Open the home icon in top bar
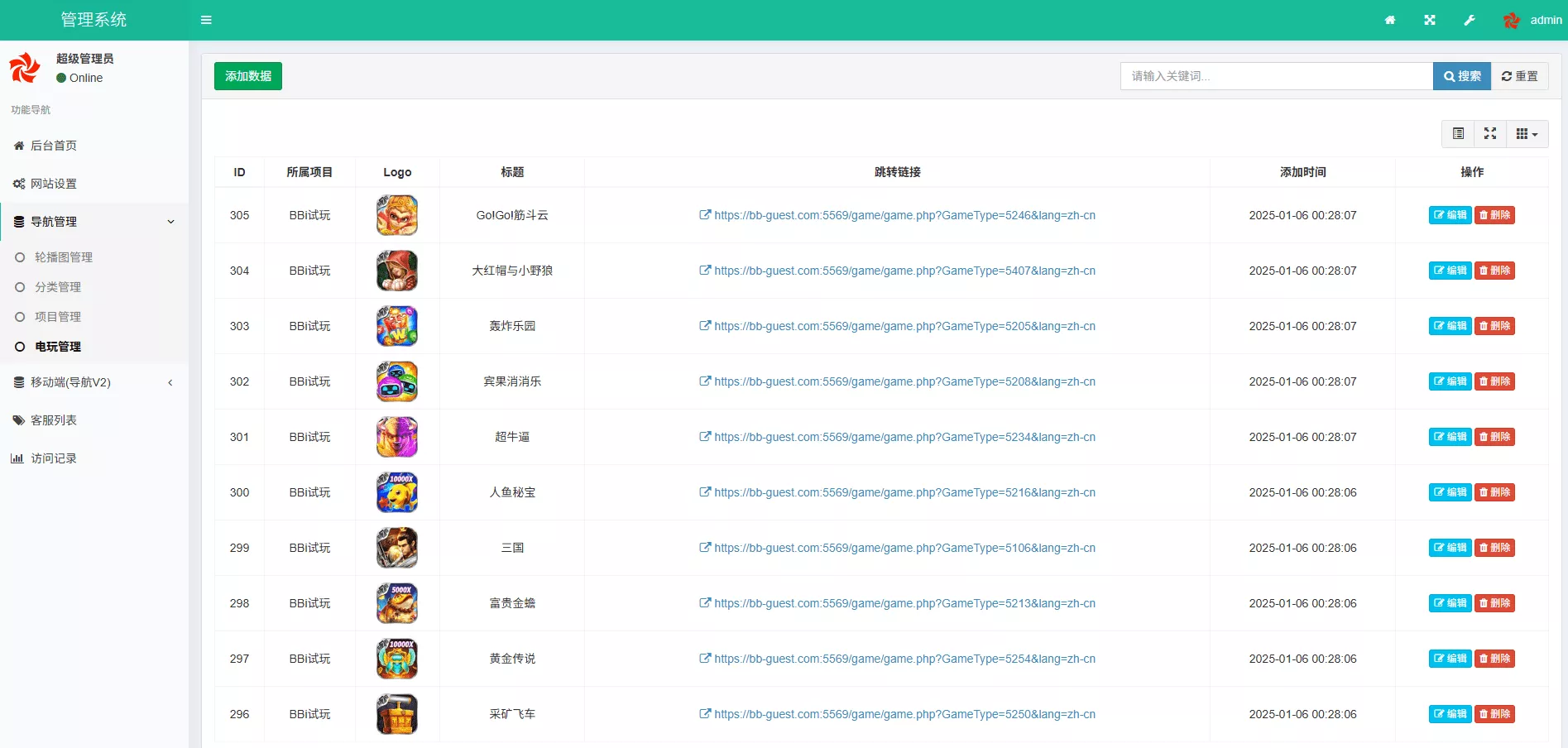Viewport: 1568px width, 748px height. click(x=1390, y=20)
